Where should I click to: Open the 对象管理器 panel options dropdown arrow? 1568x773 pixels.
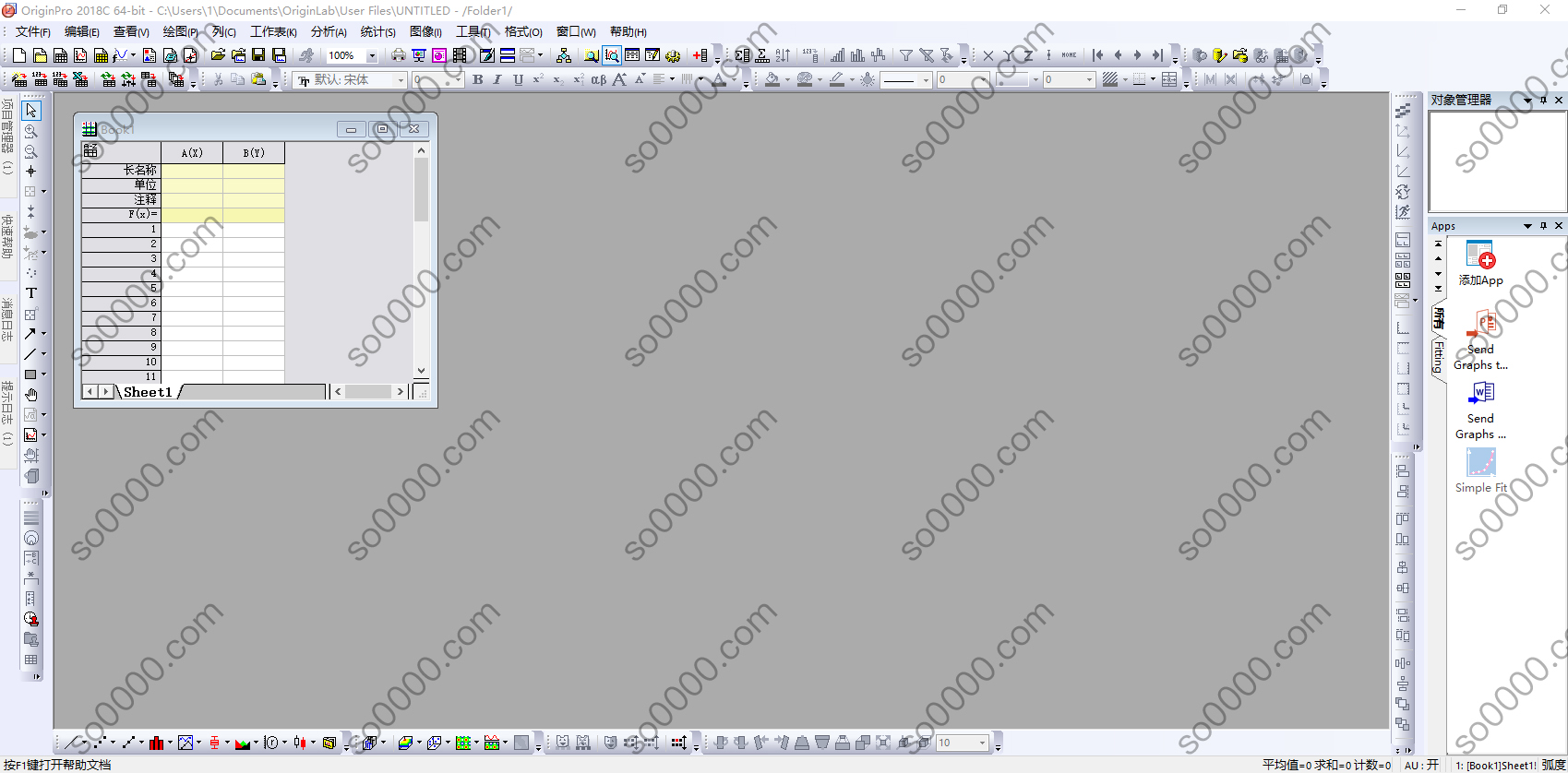pos(1527,100)
